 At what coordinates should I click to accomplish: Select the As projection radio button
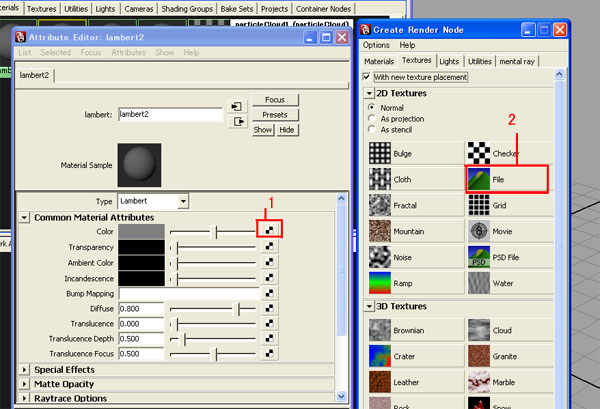coord(373,117)
